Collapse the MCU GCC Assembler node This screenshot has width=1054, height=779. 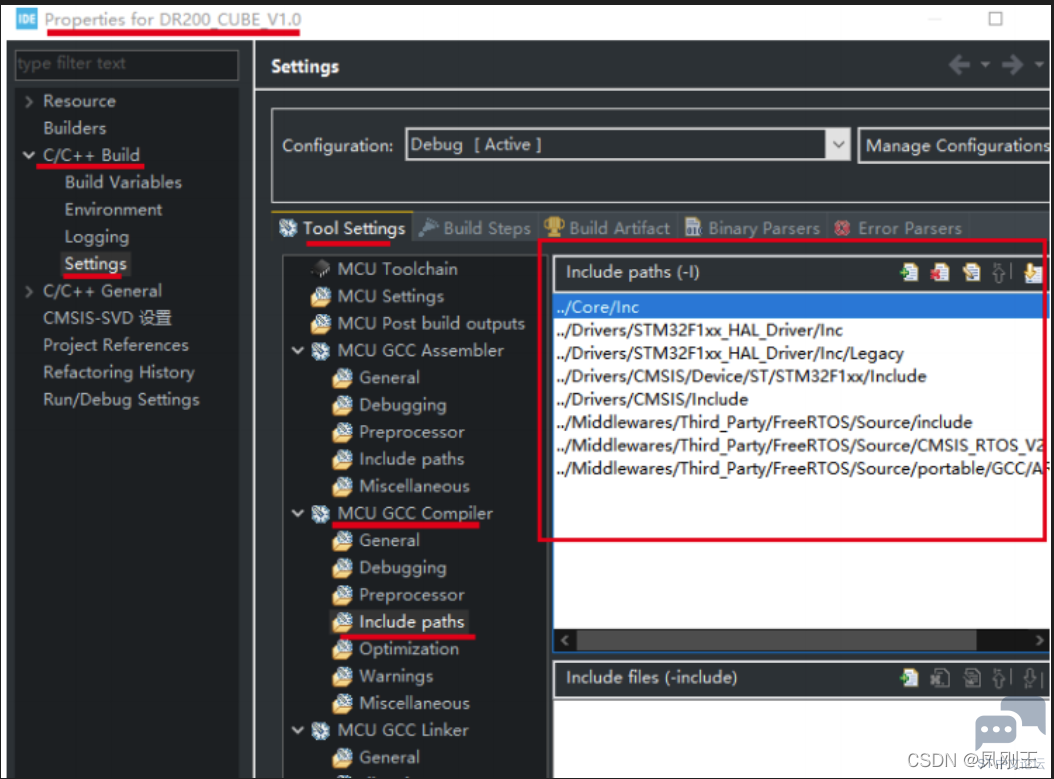click(298, 350)
